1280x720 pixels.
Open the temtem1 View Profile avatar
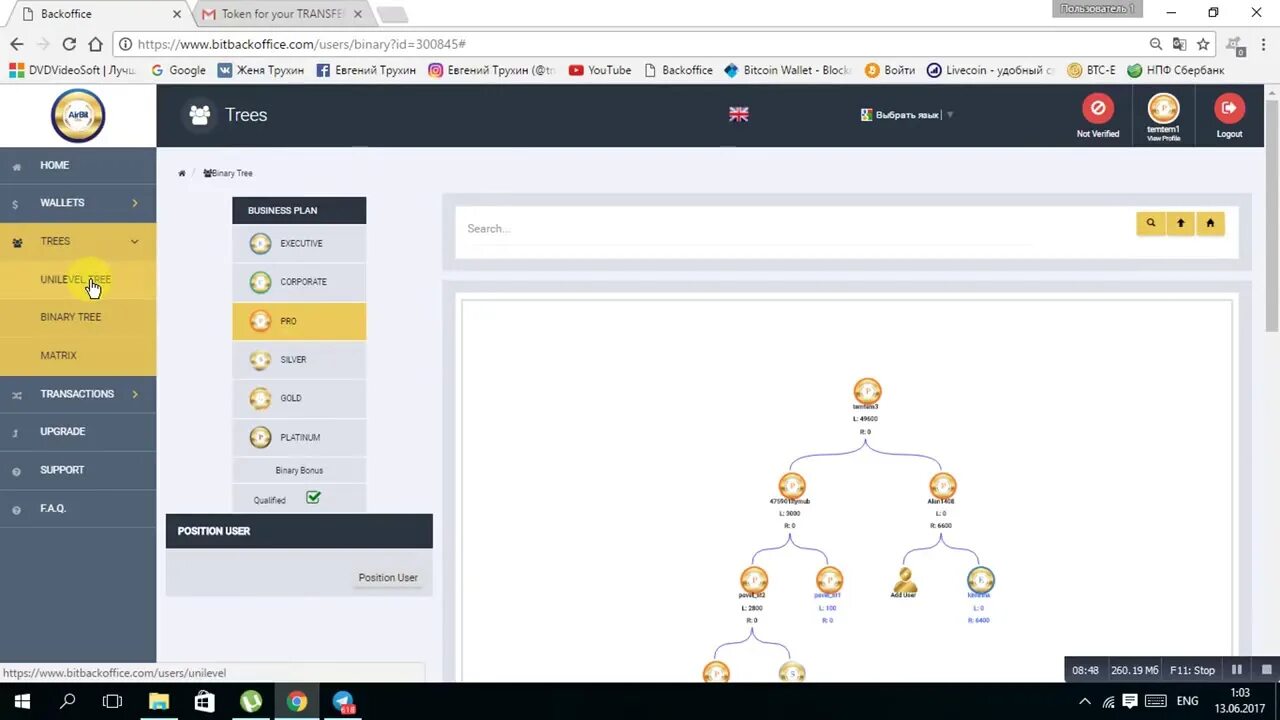point(1163,108)
